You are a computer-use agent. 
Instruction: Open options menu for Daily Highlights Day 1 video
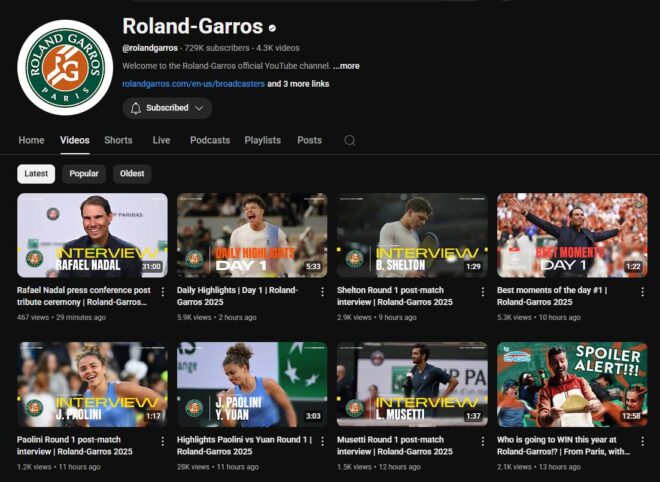pos(322,291)
